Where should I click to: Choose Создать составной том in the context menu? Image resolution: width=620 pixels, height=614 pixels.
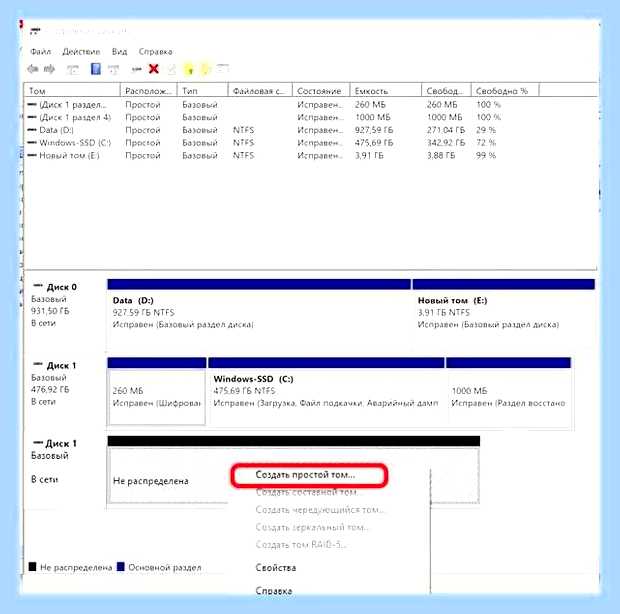[307, 492]
